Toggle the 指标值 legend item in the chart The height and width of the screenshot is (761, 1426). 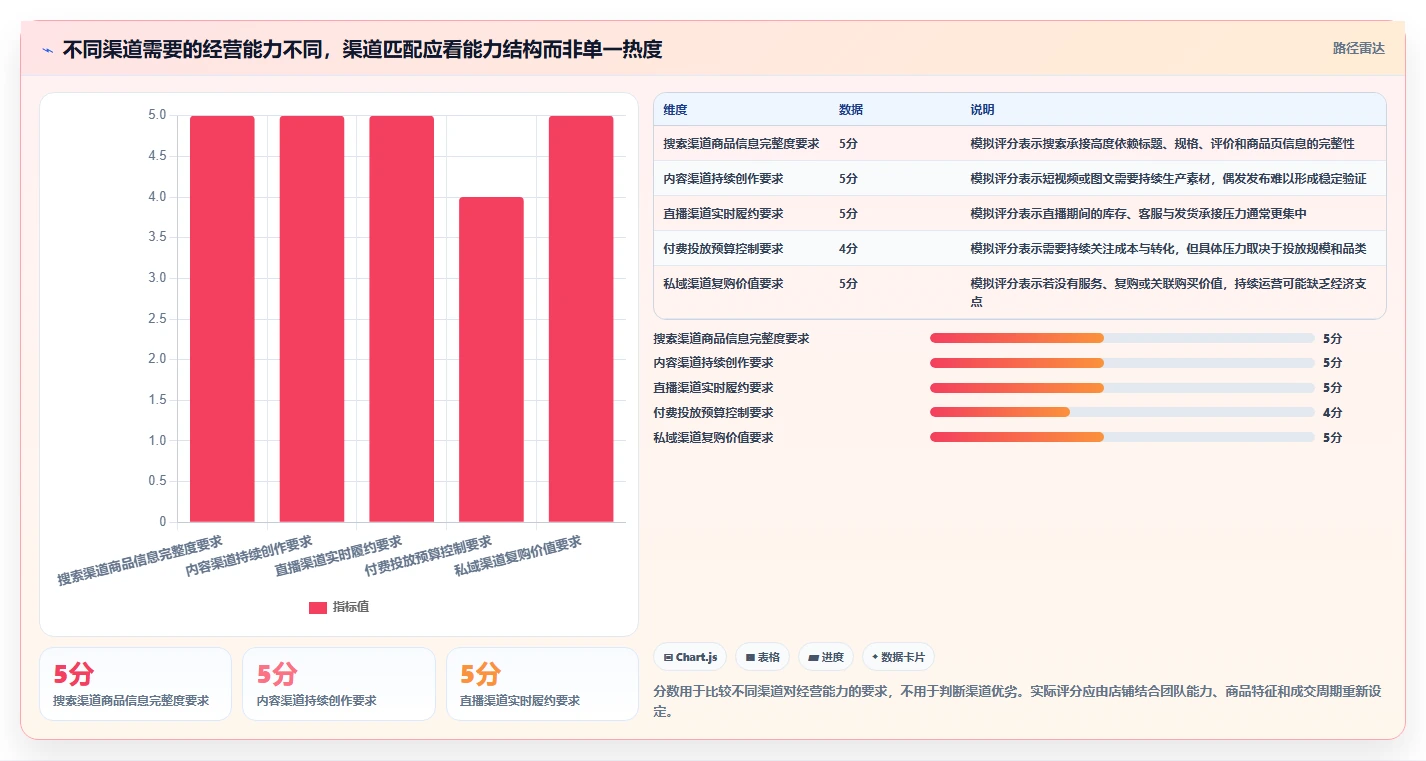pyautogui.click(x=339, y=607)
